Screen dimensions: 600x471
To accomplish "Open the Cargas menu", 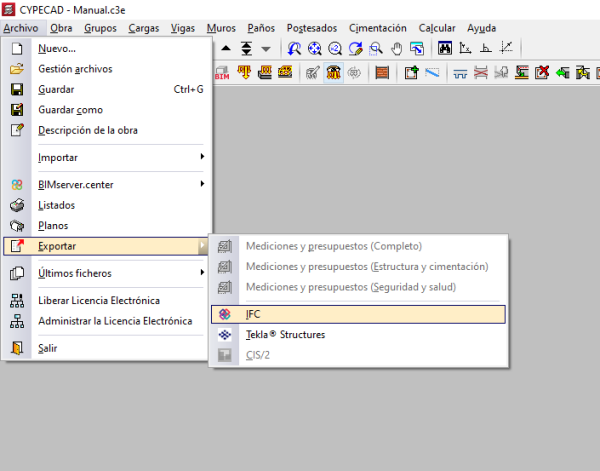I will pos(143,28).
